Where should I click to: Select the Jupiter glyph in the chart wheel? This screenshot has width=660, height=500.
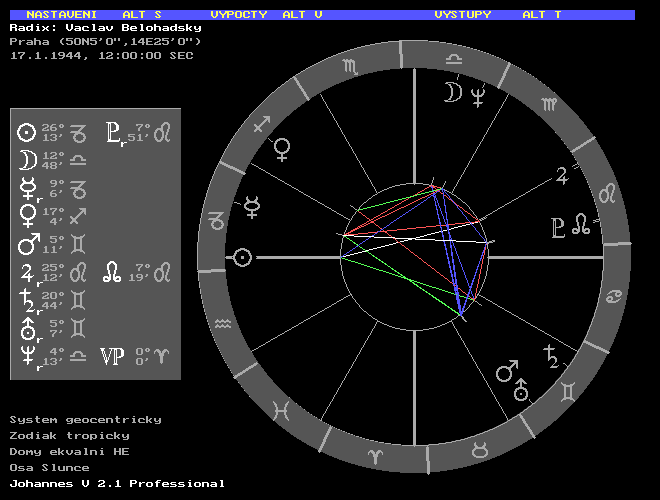tap(563, 177)
